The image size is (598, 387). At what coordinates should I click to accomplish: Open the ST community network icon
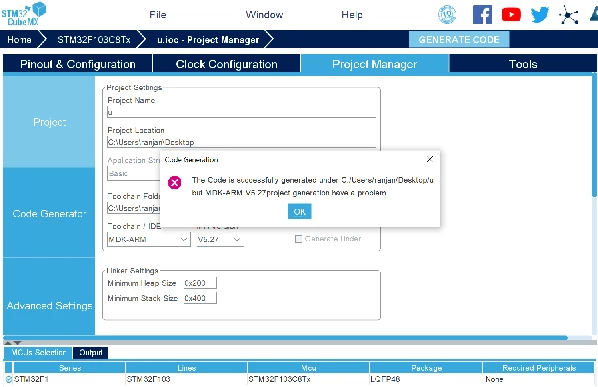point(569,15)
